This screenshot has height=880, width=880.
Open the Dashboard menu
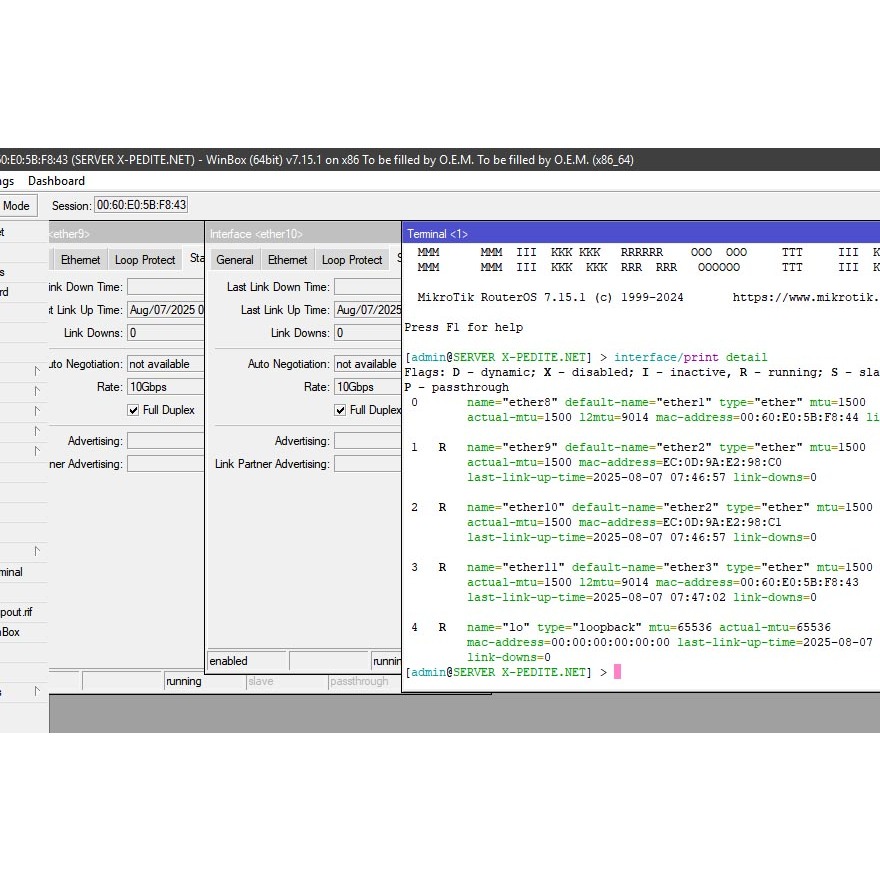point(56,181)
